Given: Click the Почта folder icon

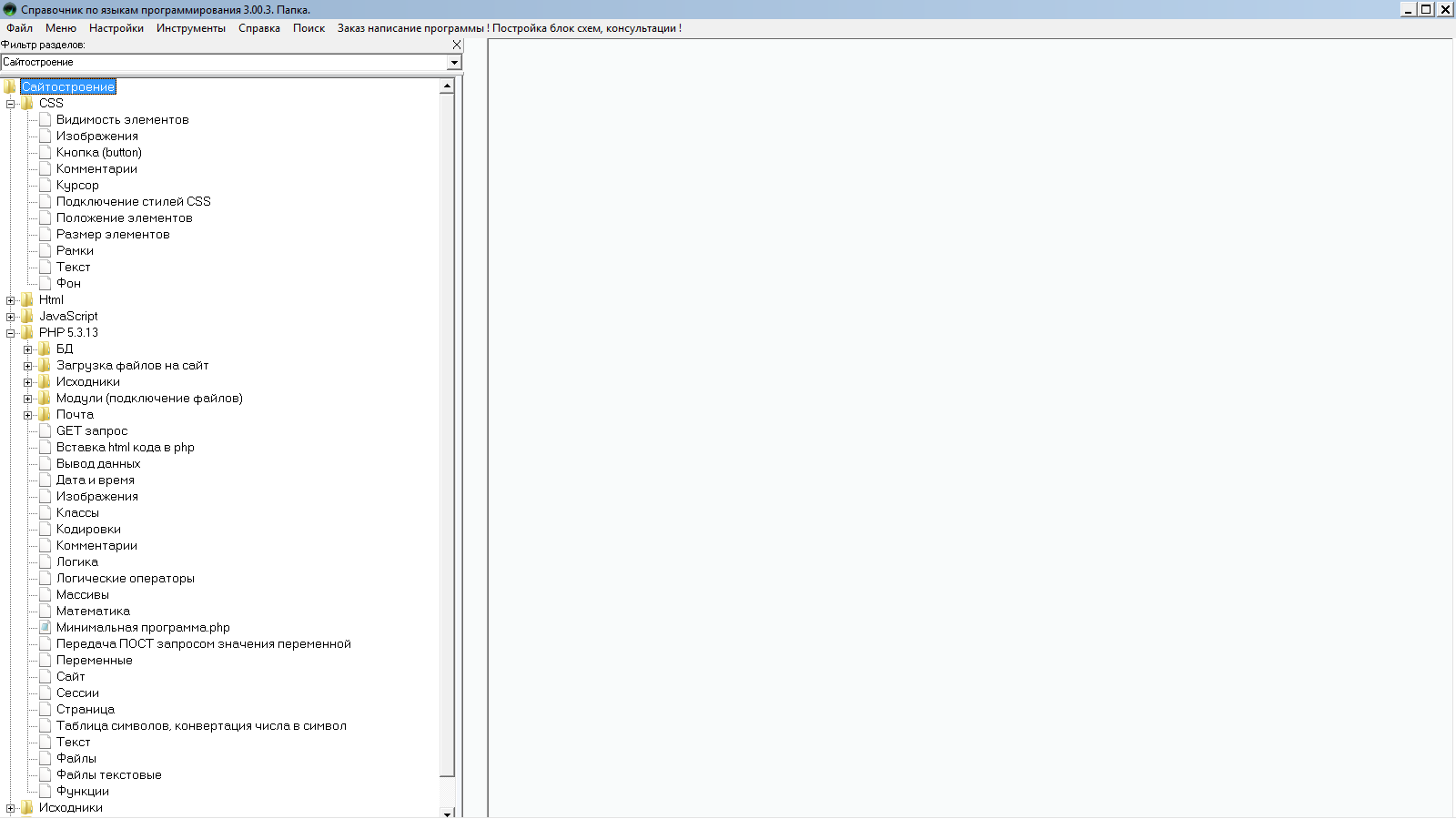Looking at the screenshot, I should pos(45,415).
